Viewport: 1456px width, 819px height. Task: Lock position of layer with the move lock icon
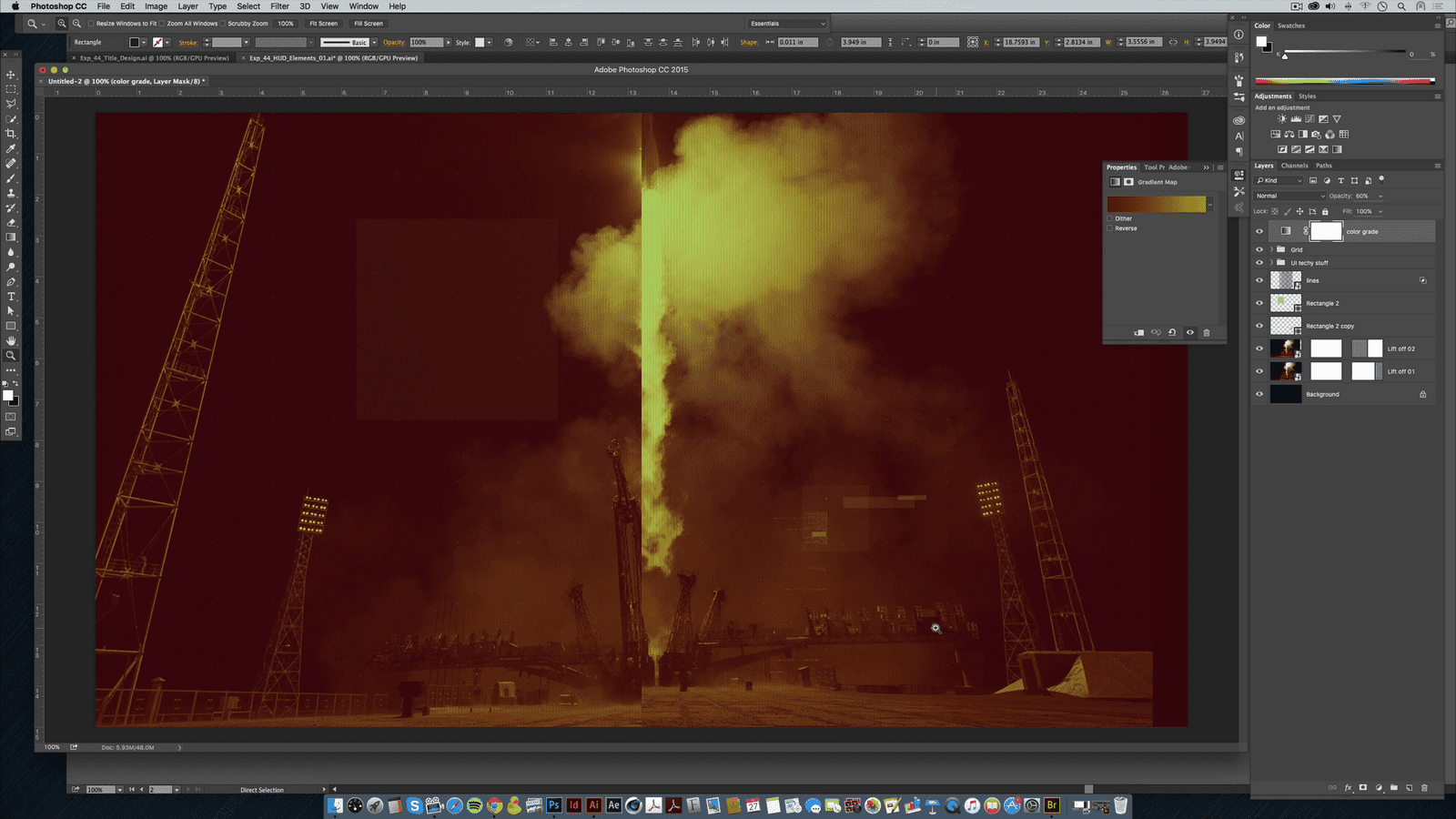point(1299,211)
